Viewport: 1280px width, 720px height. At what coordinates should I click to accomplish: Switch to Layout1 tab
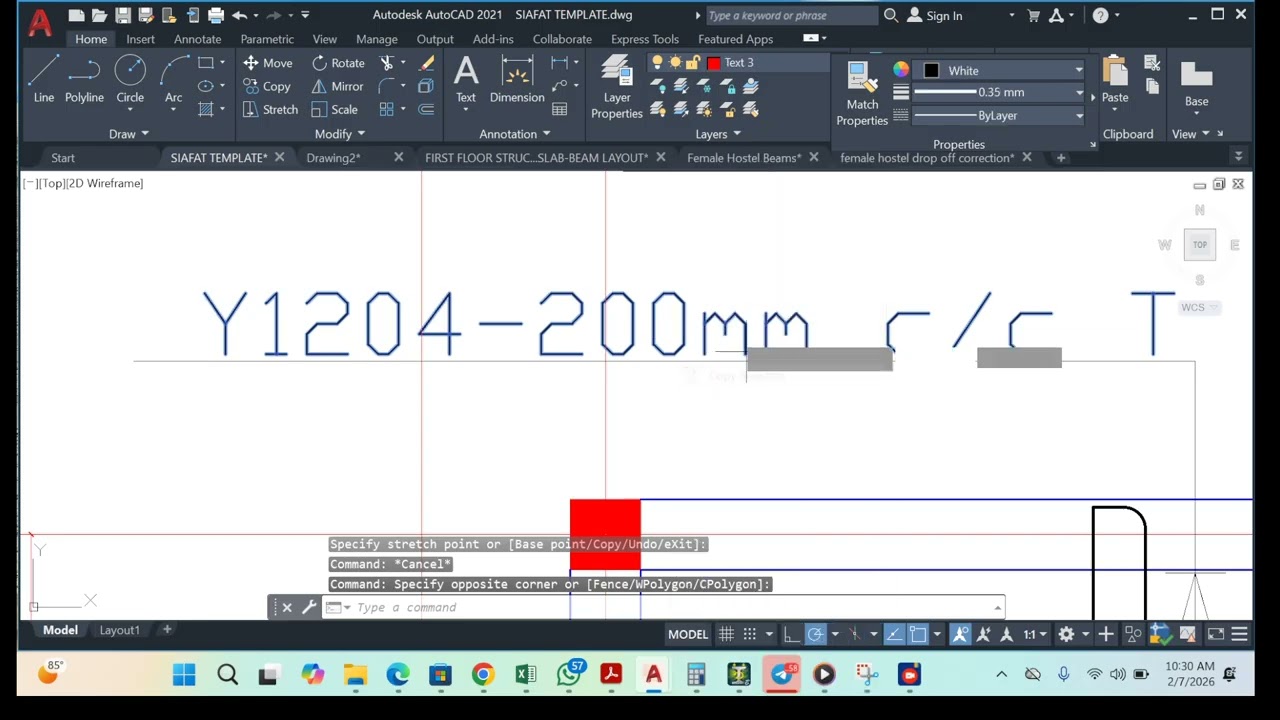pos(119,630)
